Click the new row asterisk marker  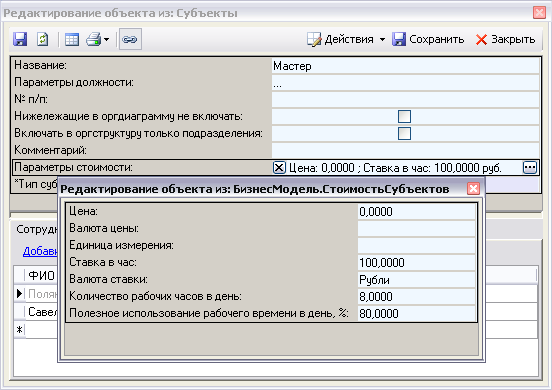click(19, 330)
